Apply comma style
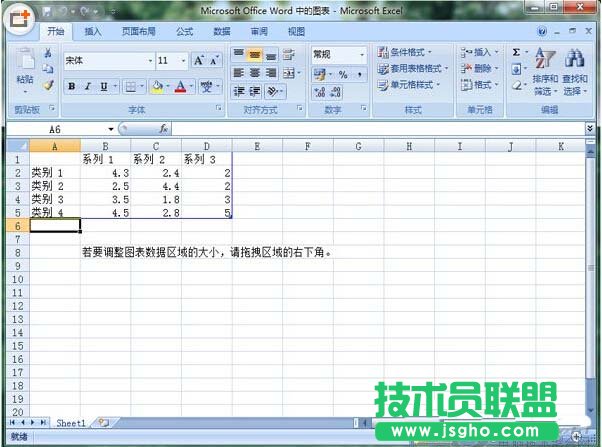This screenshot has width=602, height=447. 359,74
